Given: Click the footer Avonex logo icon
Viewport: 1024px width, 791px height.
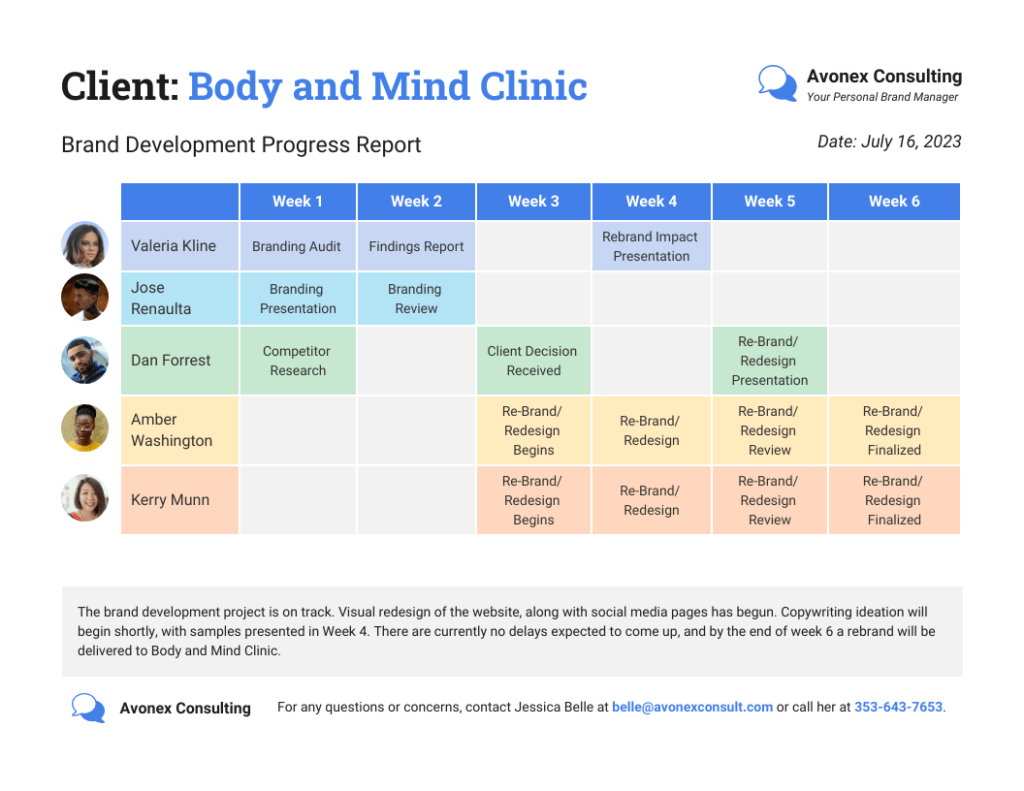Looking at the screenshot, I should click(88, 707).
